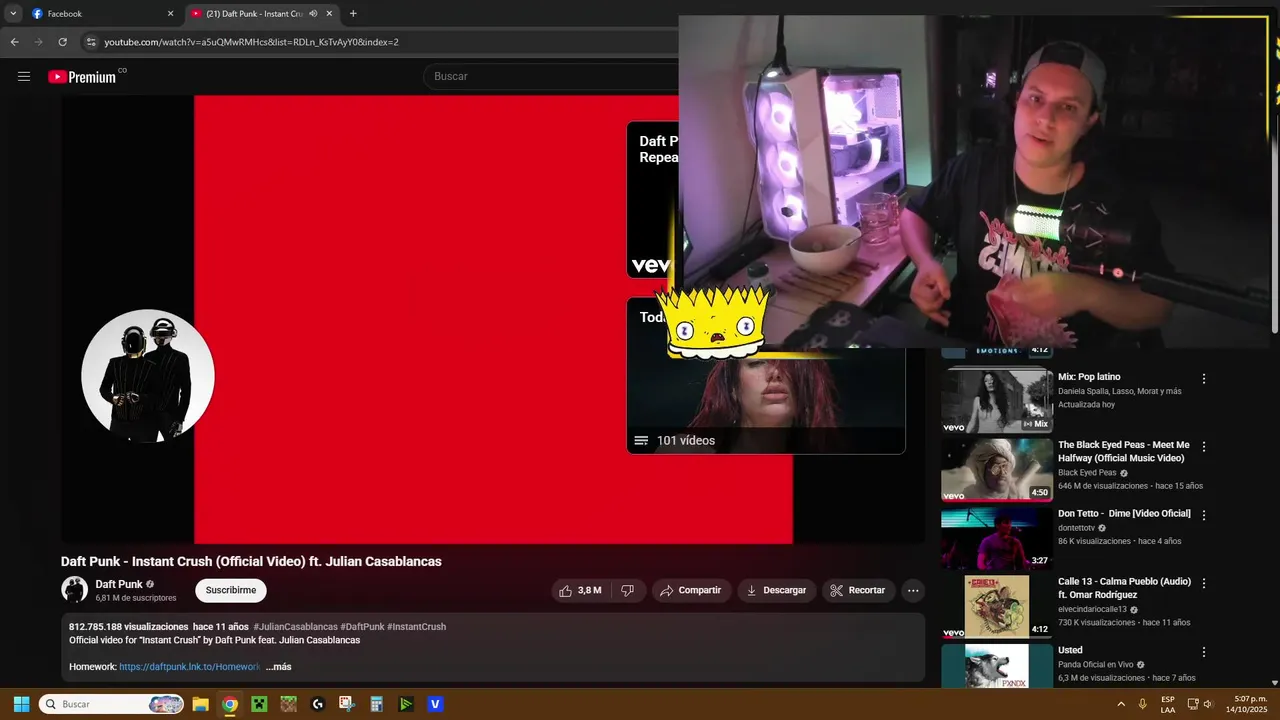
Task: Open options menu for Meet Me Halfway
Action: (x=1204, y=447)
